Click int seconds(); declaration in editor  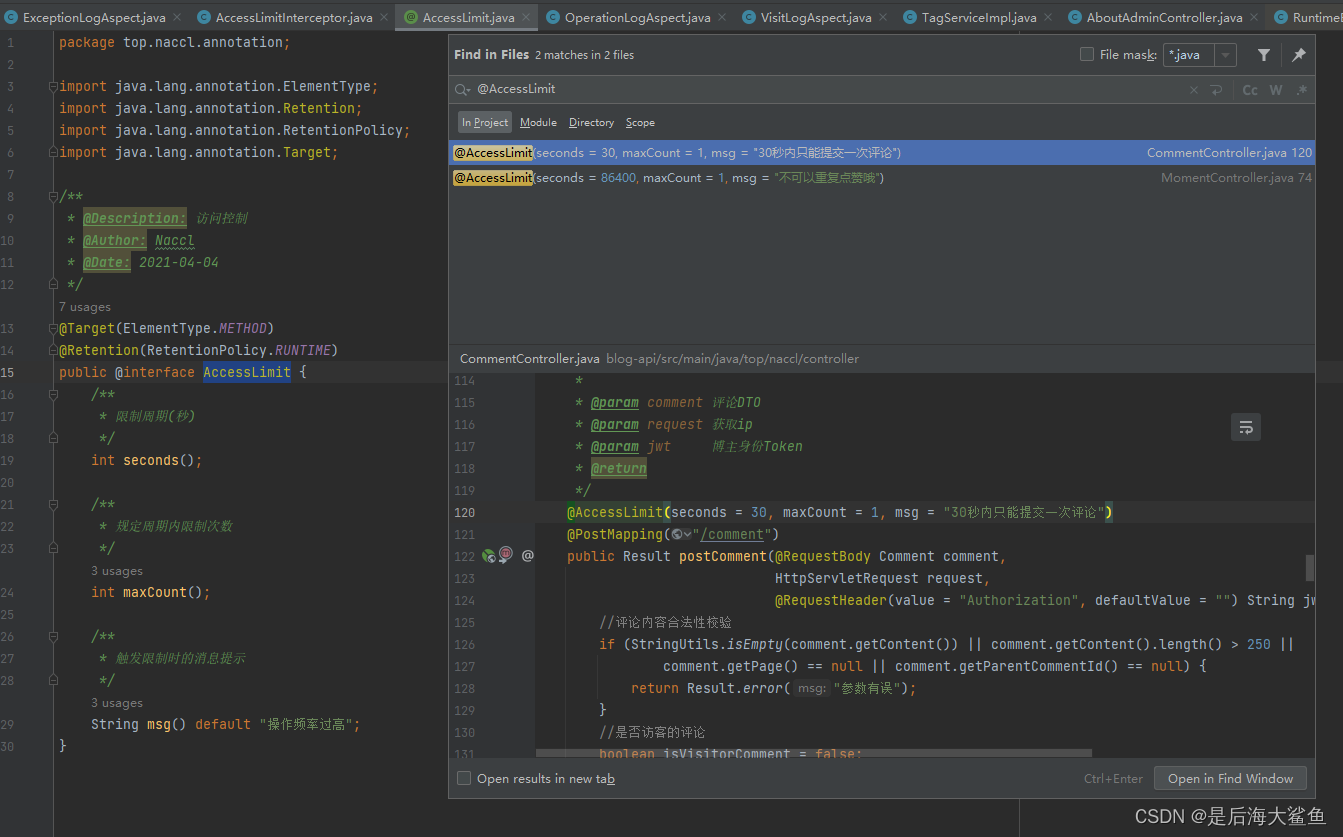coord(147,460)
